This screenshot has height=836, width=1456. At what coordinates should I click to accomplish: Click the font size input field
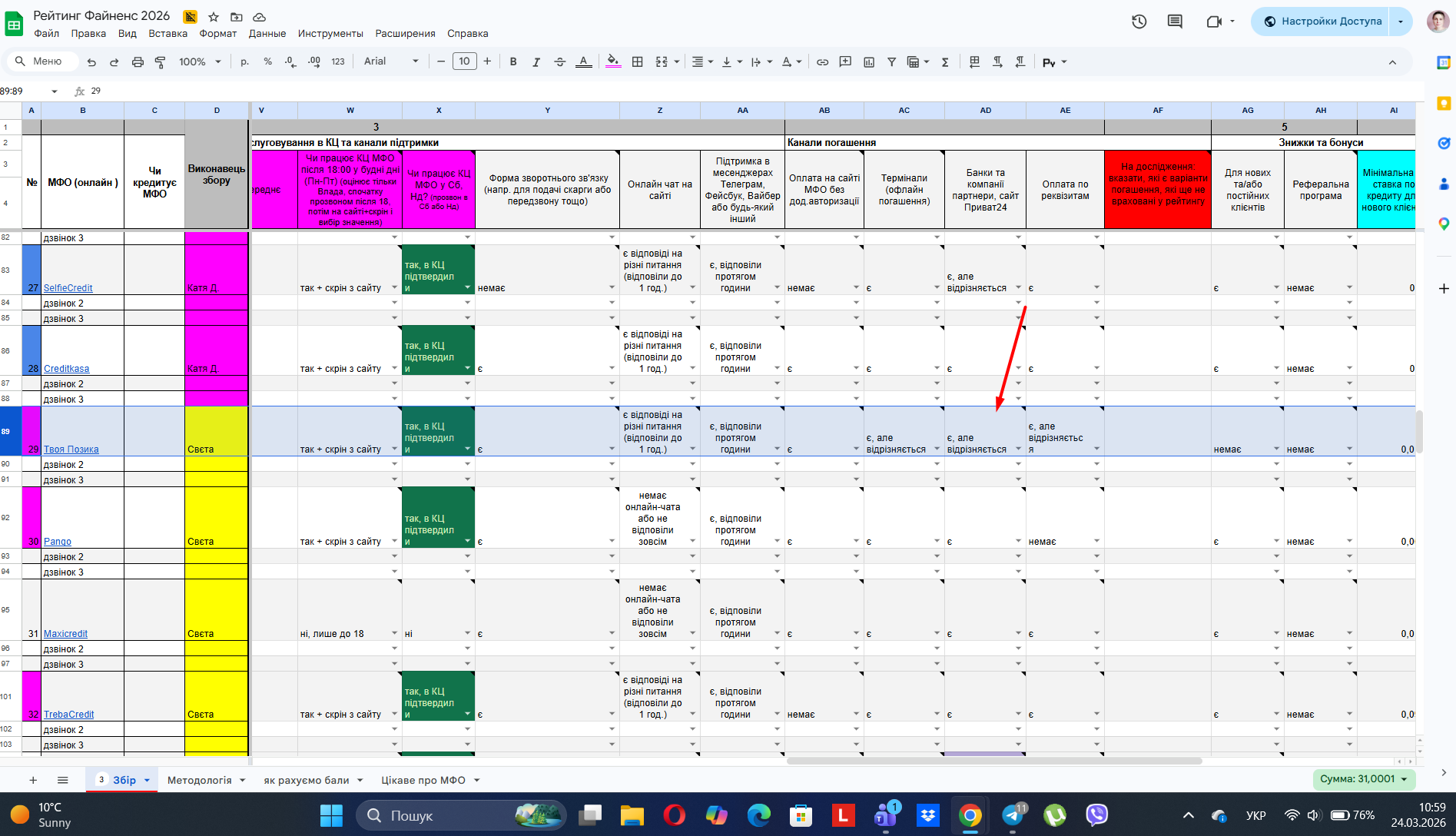pyautogui.click(x=464, y=61)
